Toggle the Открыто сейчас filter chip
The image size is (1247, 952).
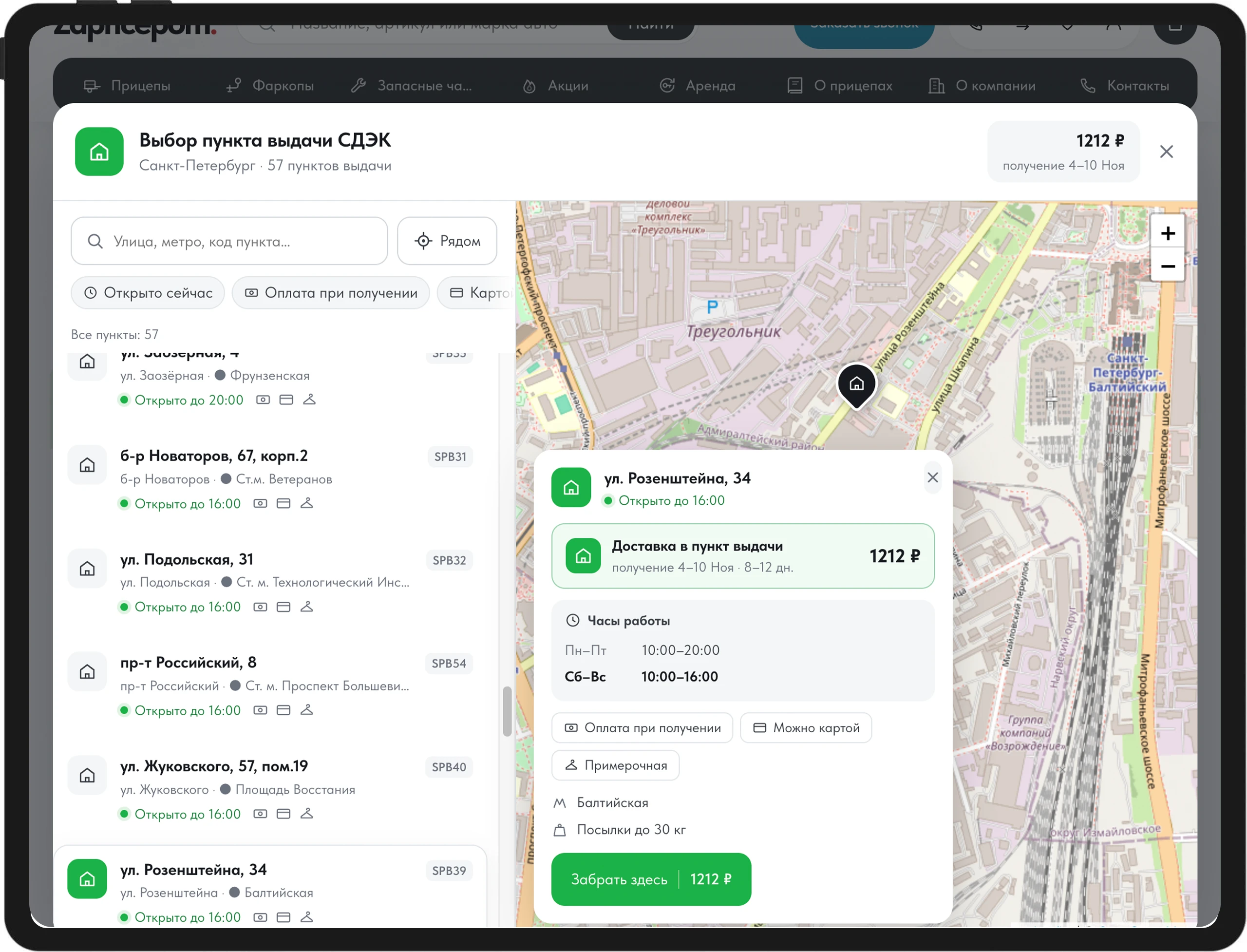click(x=148, y=293)
